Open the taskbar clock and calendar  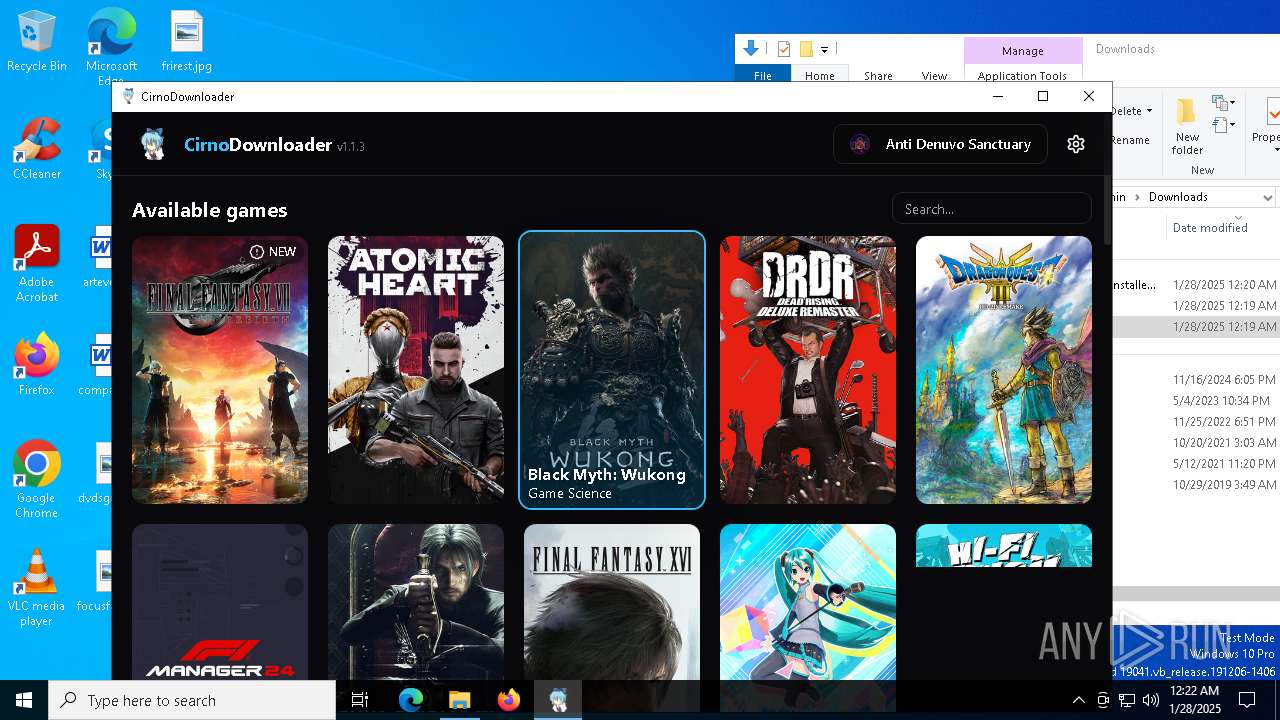[1194, 700]
